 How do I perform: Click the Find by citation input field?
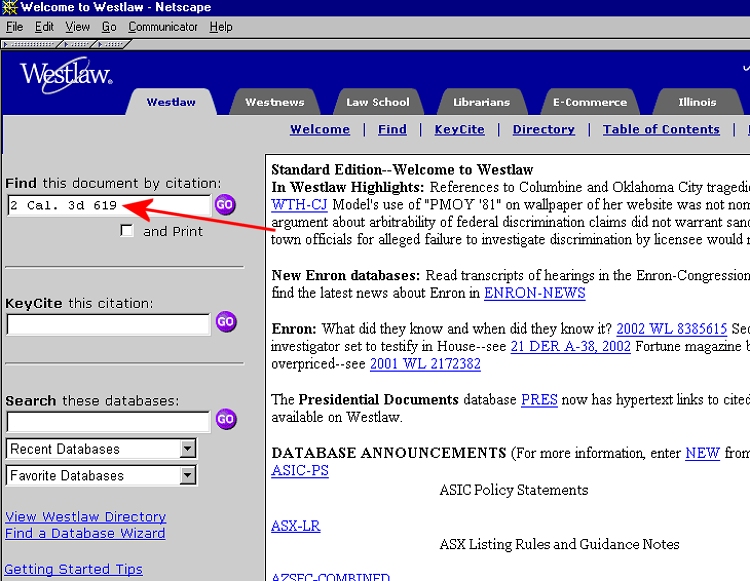pyautogui.click(x=109, y=205)
